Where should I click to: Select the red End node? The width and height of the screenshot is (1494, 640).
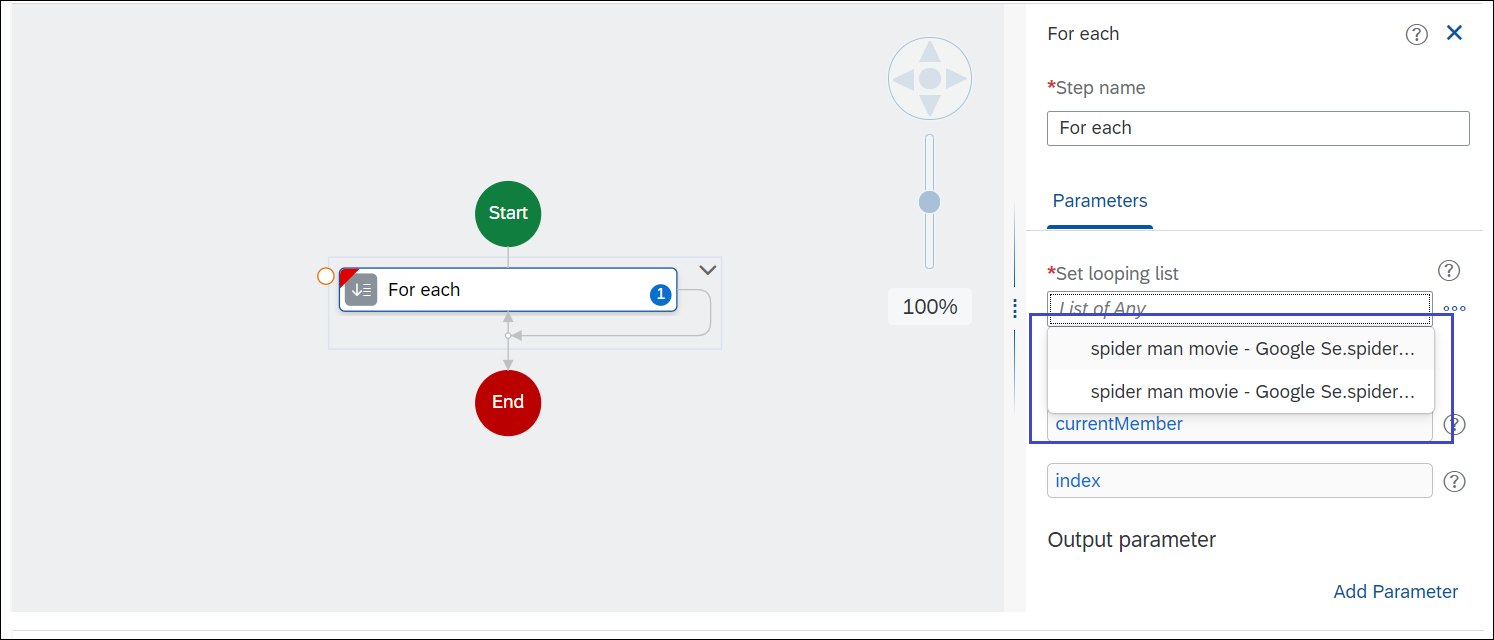pos(508,402)
